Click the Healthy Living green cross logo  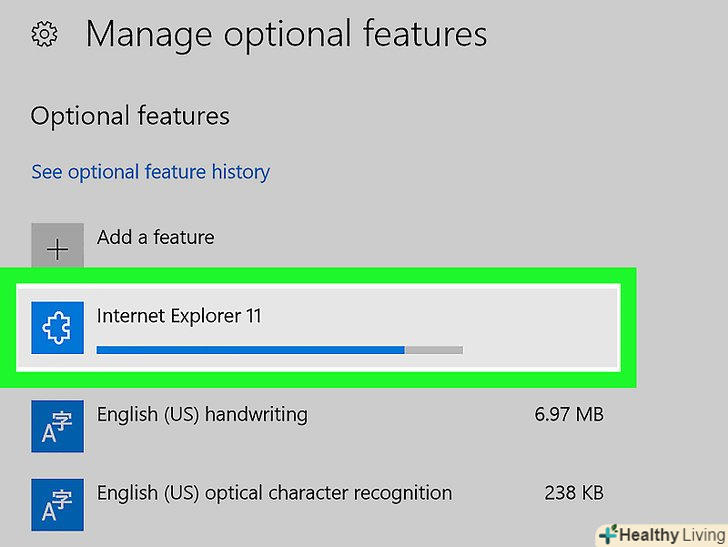[607, 534]
